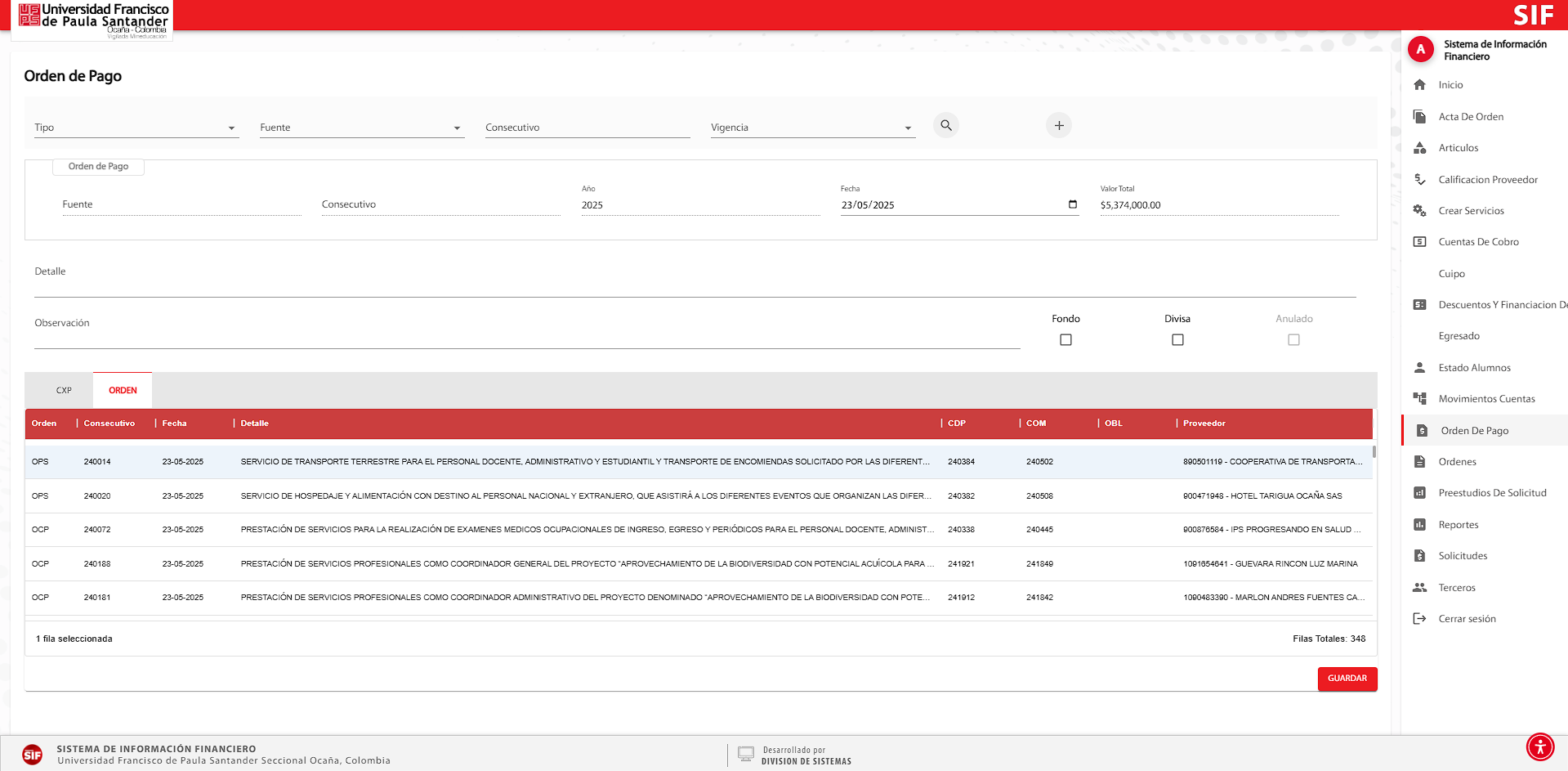The width and height of the screenshot is (1568, 771).
Task: Click the Valor Total field
Action: pyautogui.click(x=1219, y=205)
